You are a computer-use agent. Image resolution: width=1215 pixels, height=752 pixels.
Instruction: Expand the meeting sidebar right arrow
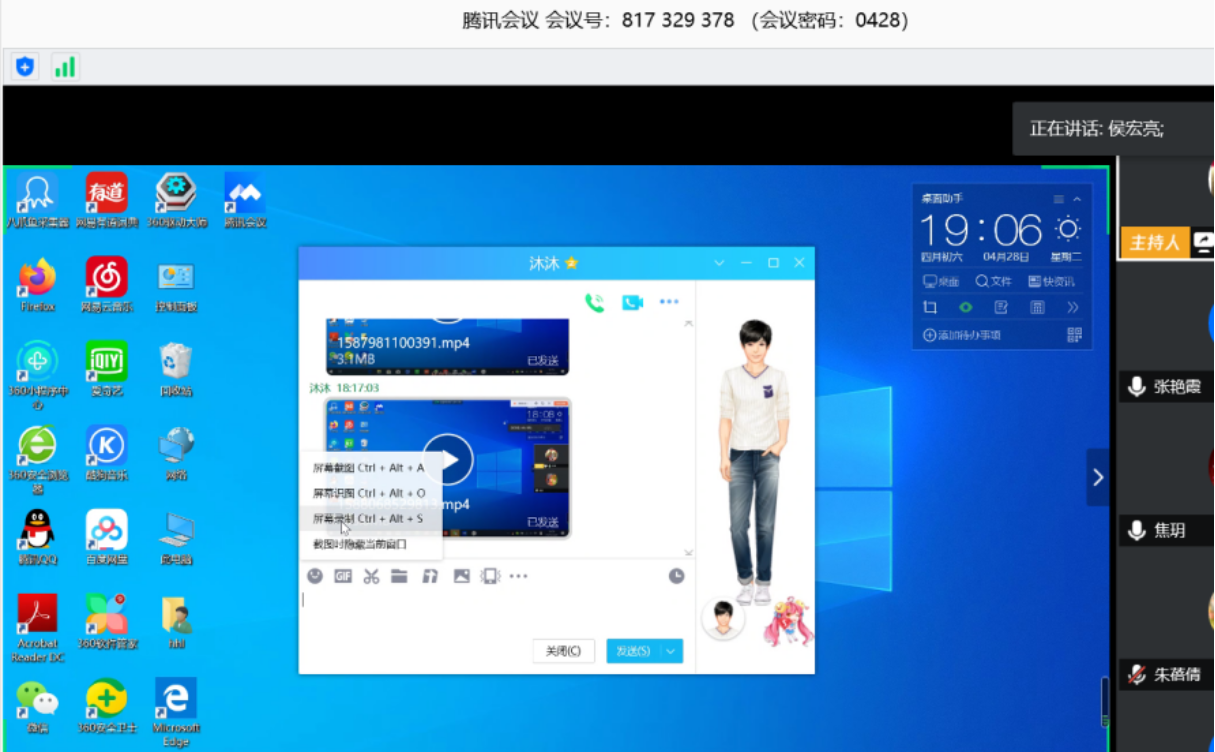click(x=1096, y=477)
